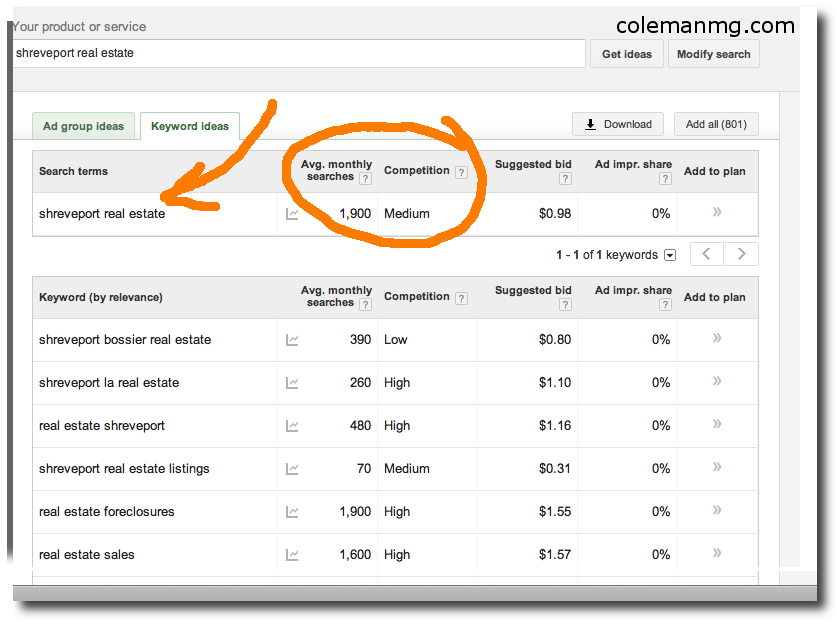Screen dimensions: 840x624
Task: Go to next page of keywords
Action: click(x=741, y=254)
